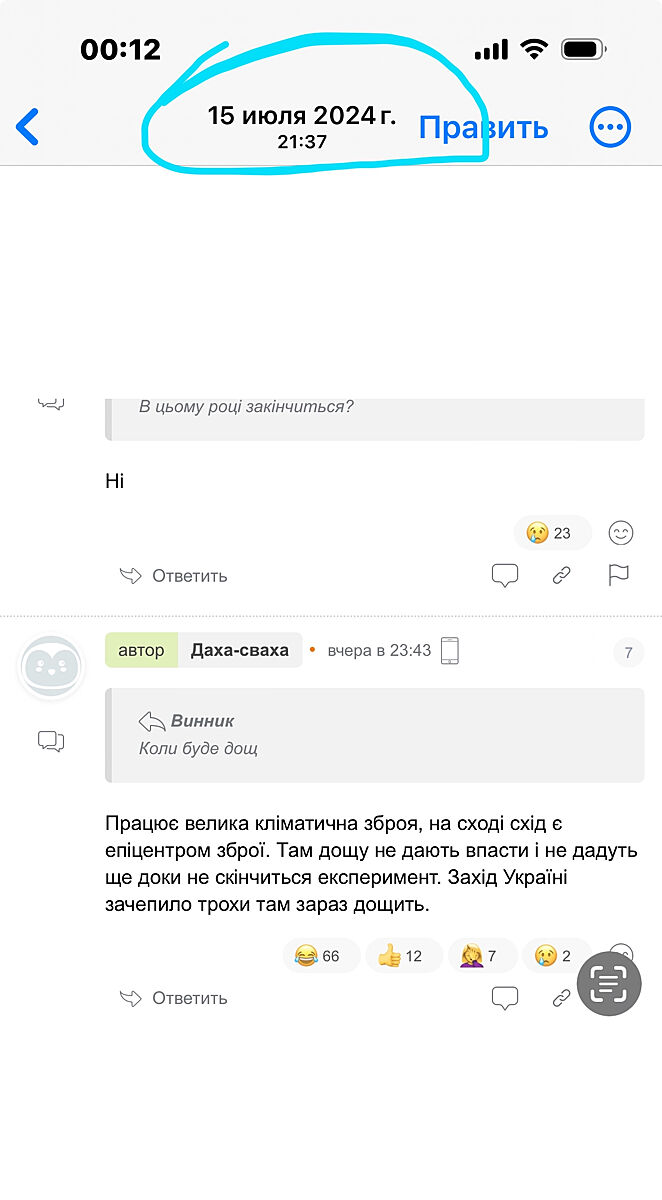Tap the post number 7 badge

pyautogui.click(x=628, y=654)
